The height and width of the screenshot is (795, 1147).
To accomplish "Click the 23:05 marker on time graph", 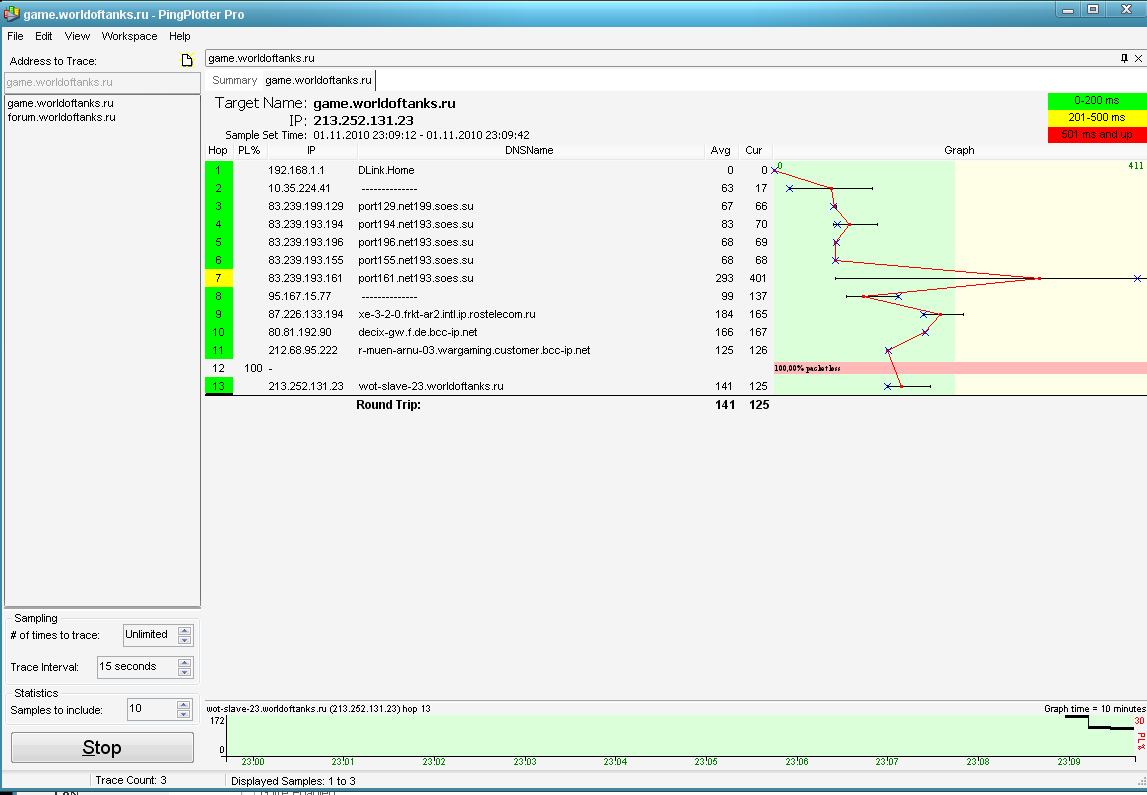I will (x=706, y=761).
